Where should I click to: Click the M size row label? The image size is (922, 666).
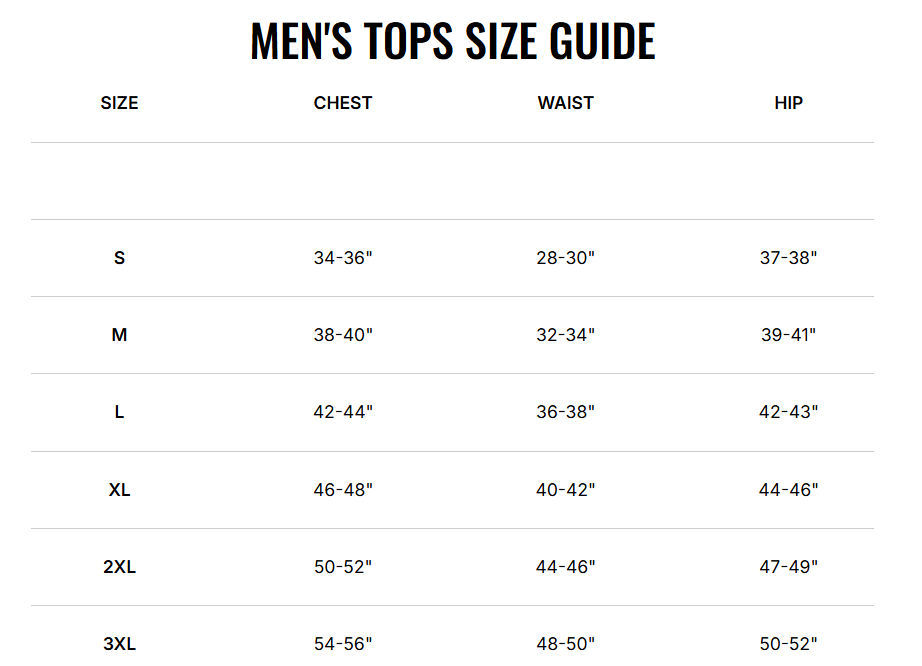[119, 335]
